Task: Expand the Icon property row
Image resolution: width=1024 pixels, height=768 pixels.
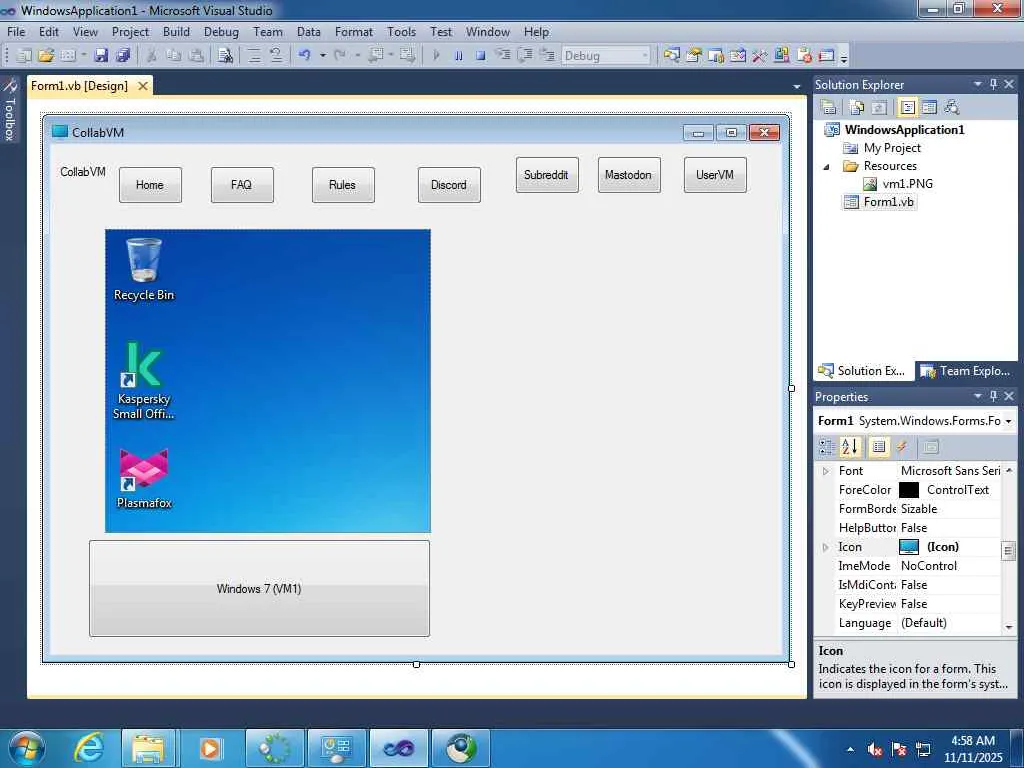Action: coord(826,547)
